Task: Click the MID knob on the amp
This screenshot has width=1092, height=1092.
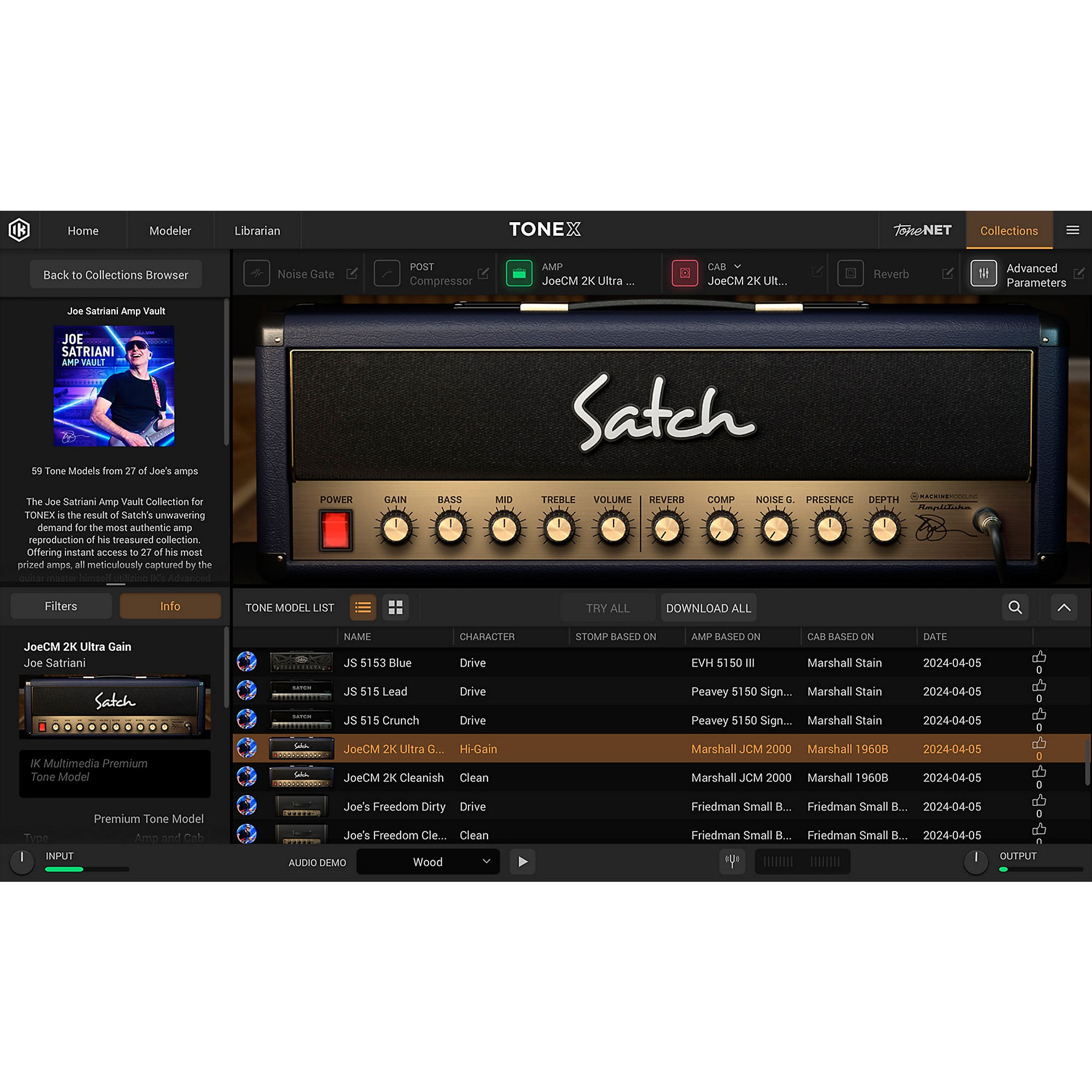Action: (x=504, y=529)
